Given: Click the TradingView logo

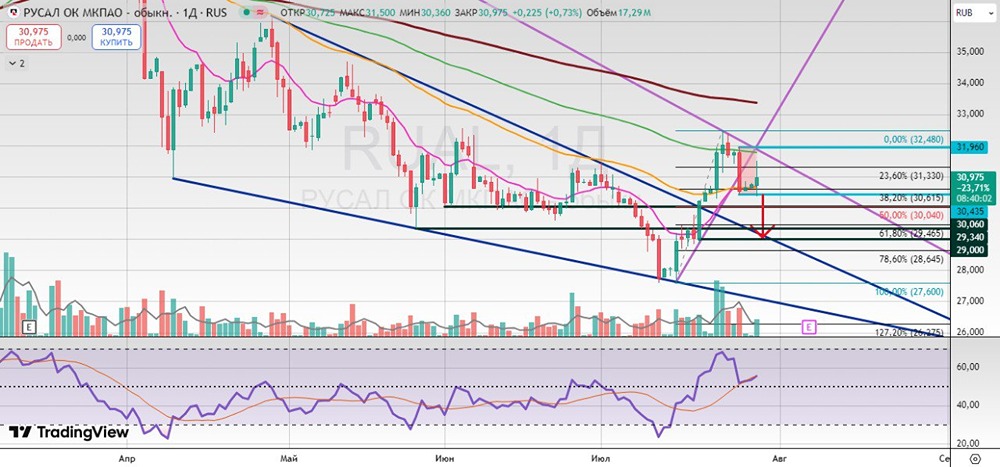Looking at the screenshot, I should pyautogui.click(x=70, y=432).
